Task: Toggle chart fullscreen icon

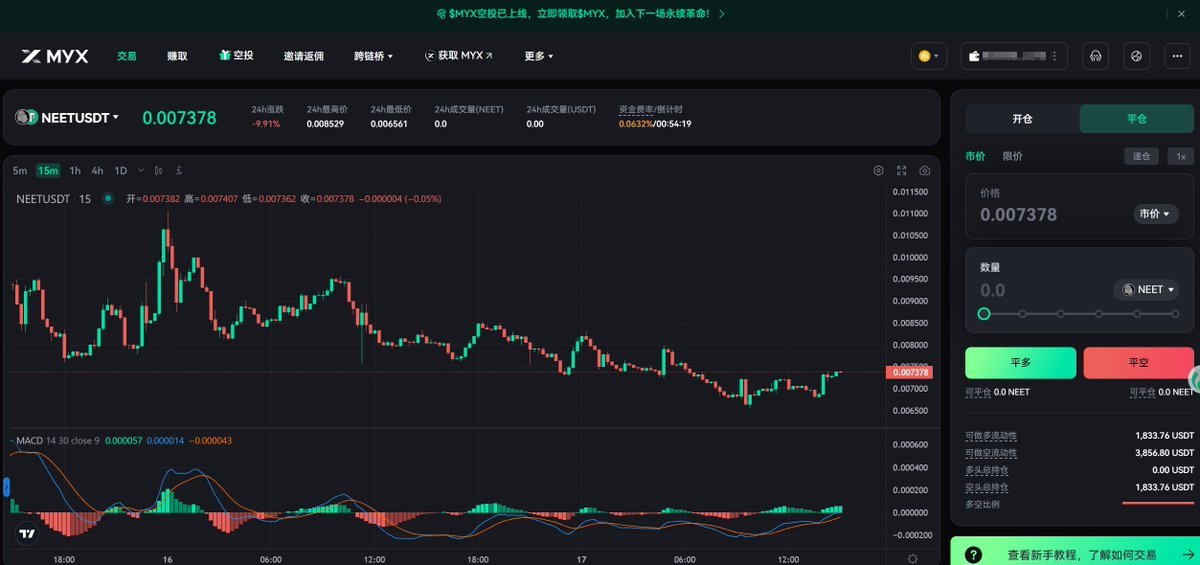Action: point(902,171)
